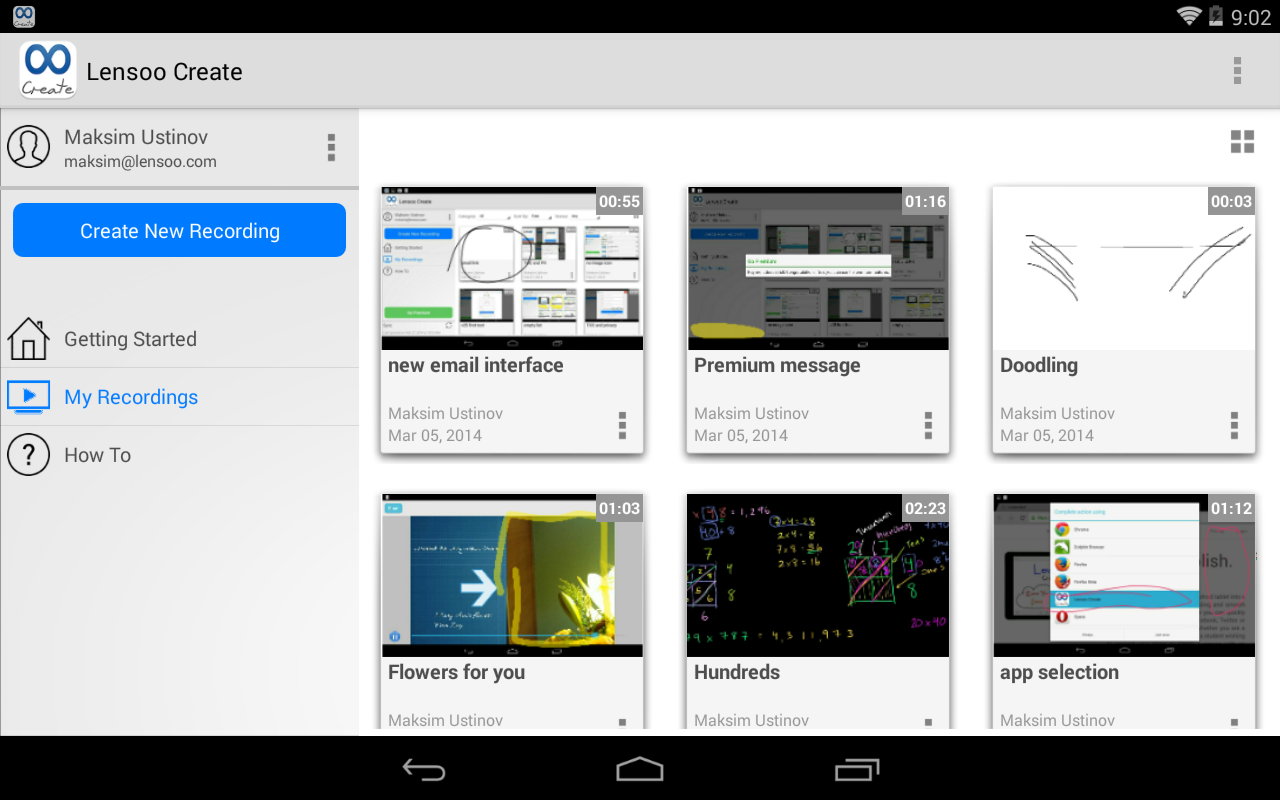Open Maksim Ustinov account options menu
Viewport: 1280px width, 800px height.
[331, 148]
